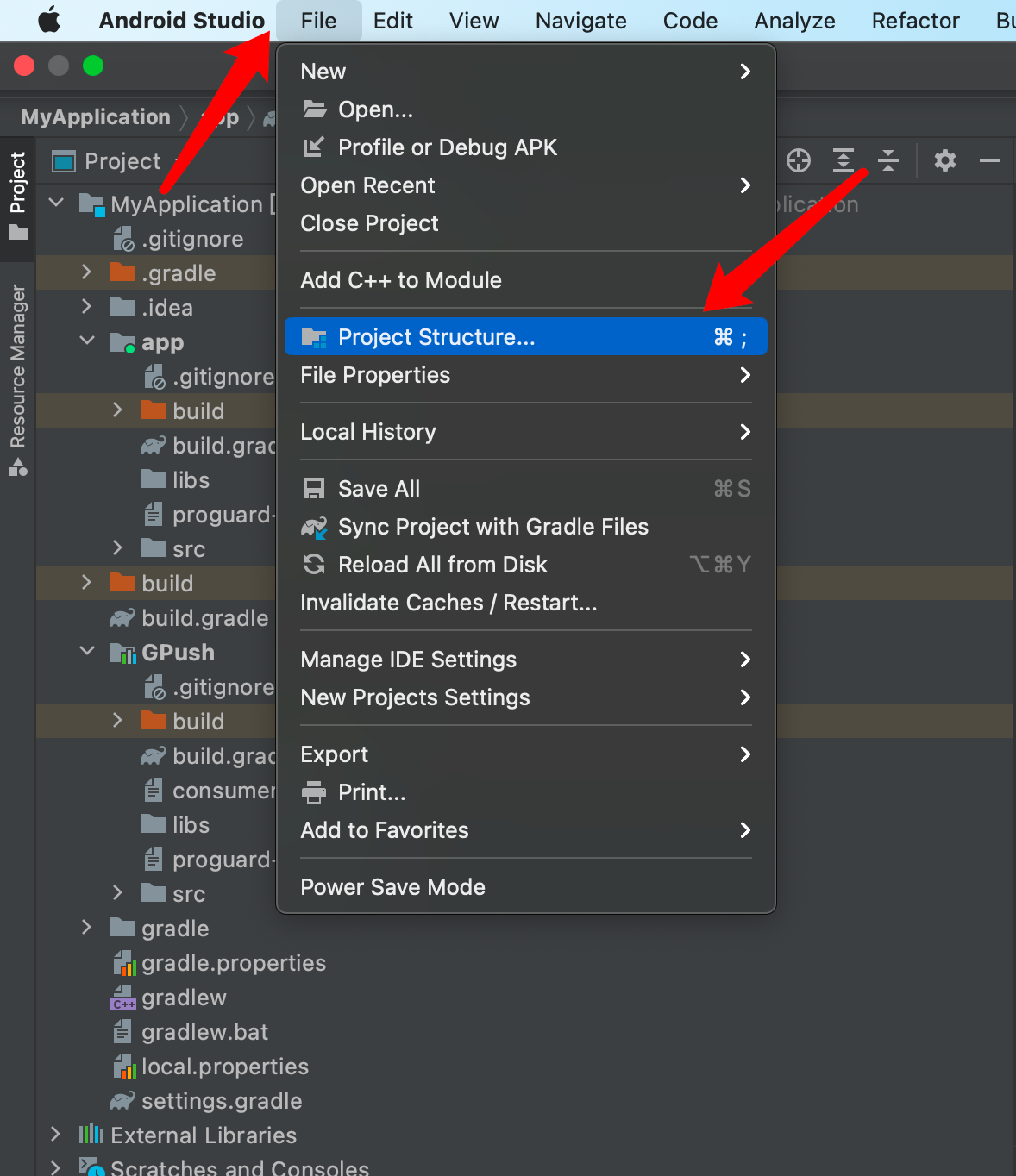Collapse the GPush module
This screenshot has height=1176, width=1016.
[x=86, y=652]
